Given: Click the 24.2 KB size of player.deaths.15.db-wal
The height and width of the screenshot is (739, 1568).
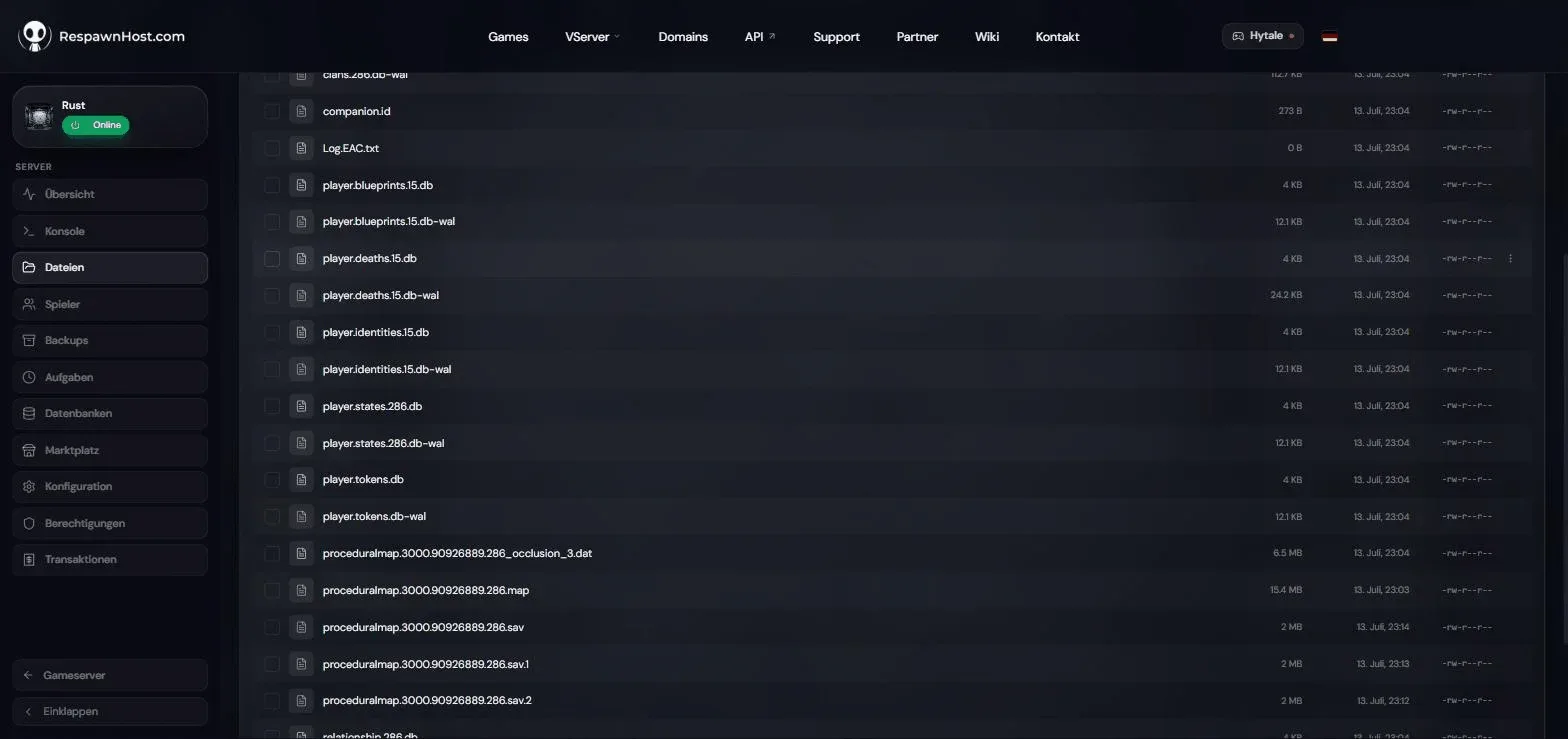Looking at the screenshot, I should point(1286,295).
